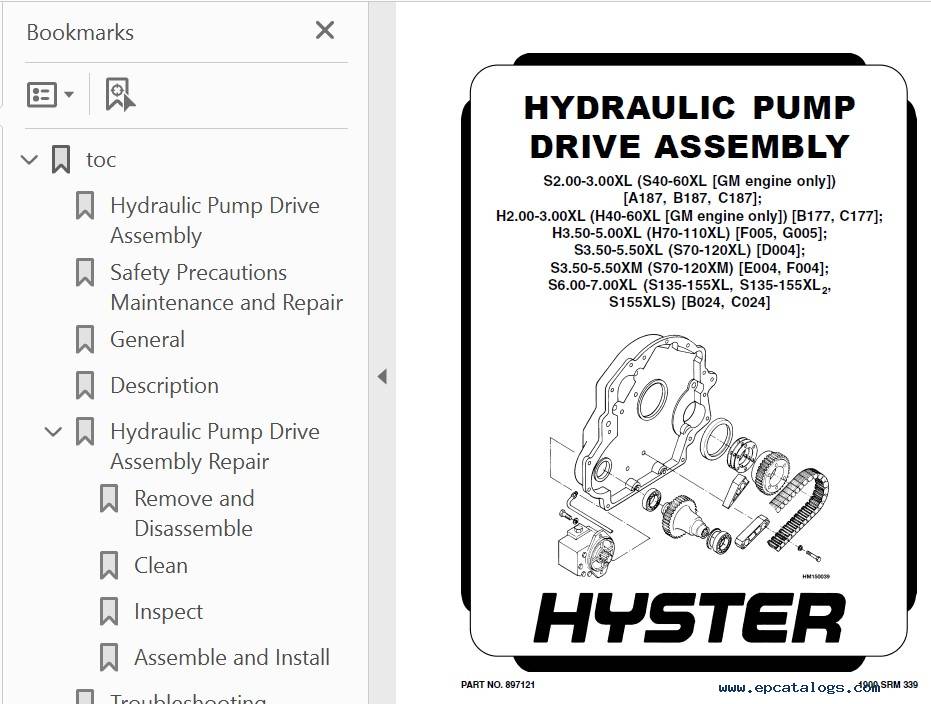931x704 pixels.
Task: Open the Inspect bookmark
Action: click(169, 612)
